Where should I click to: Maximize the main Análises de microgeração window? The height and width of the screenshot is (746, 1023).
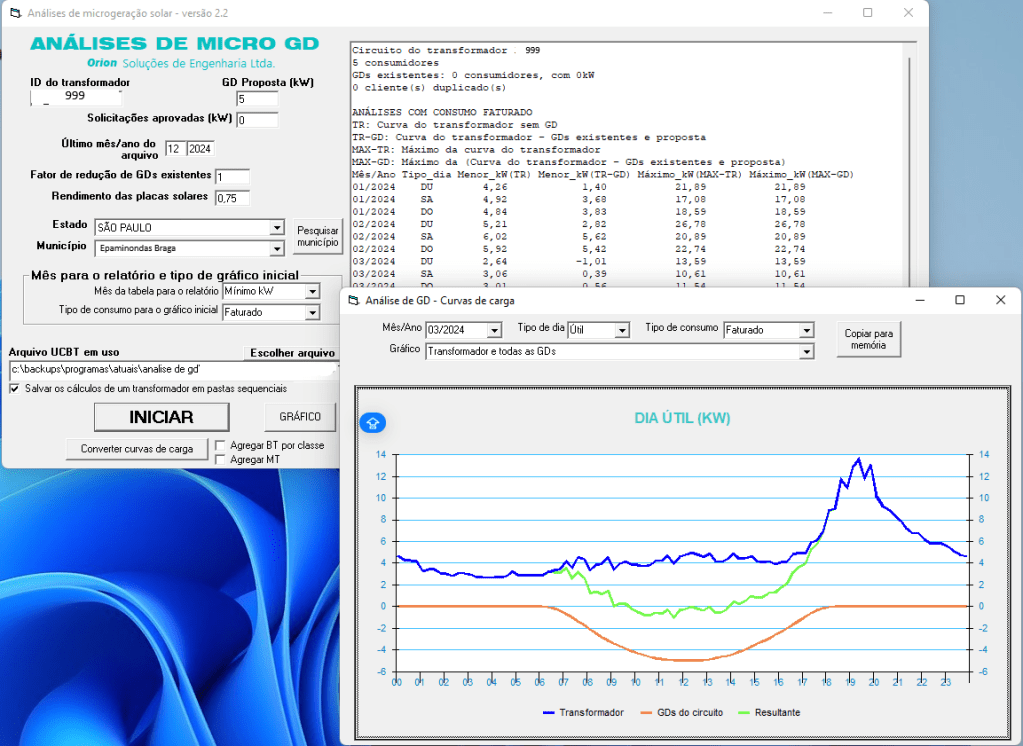tap(867, 13)
